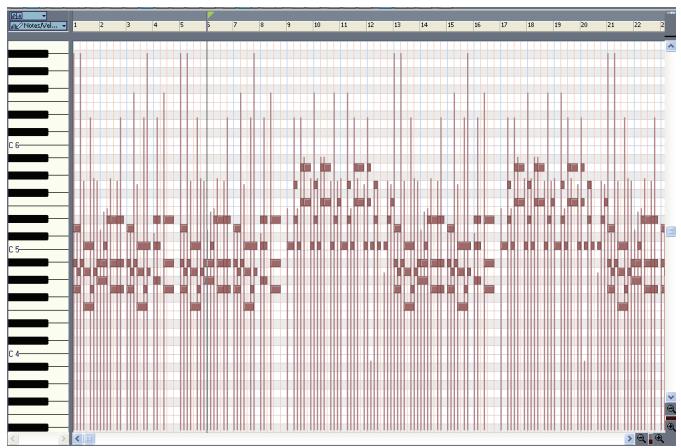
Task: Click the vertical scrollbar down arrow
Action: tap(671, 397)
